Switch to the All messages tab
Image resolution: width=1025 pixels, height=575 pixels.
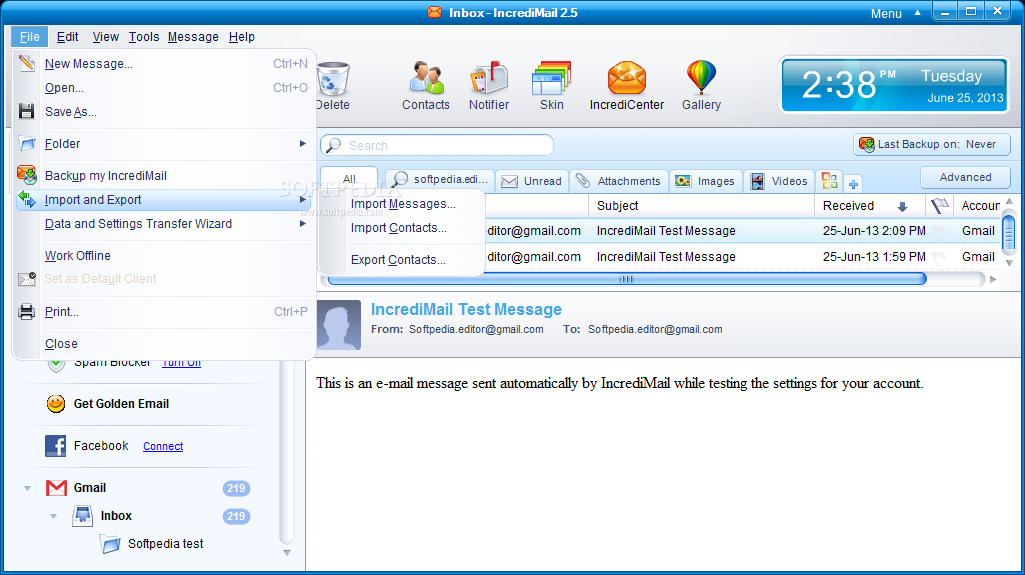[350, 179]
